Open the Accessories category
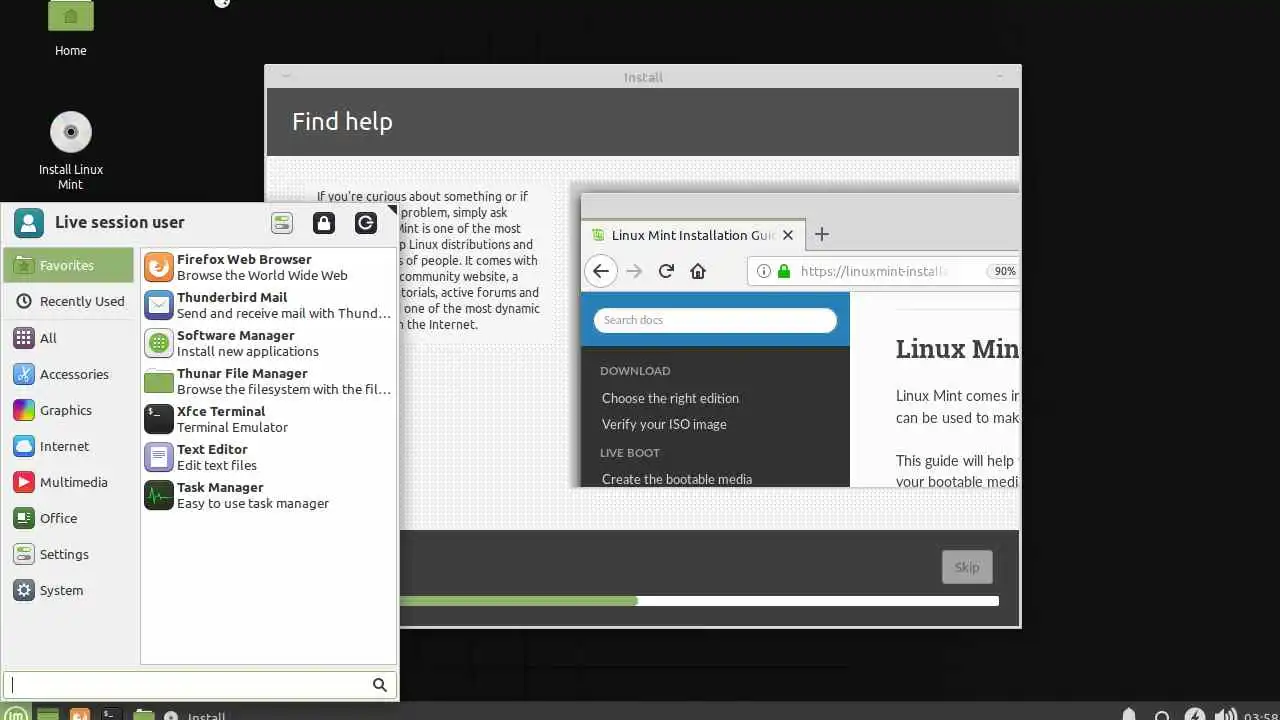Viewport: 1280px width, 720px height. pyautogui.click(x=68, y=374)
